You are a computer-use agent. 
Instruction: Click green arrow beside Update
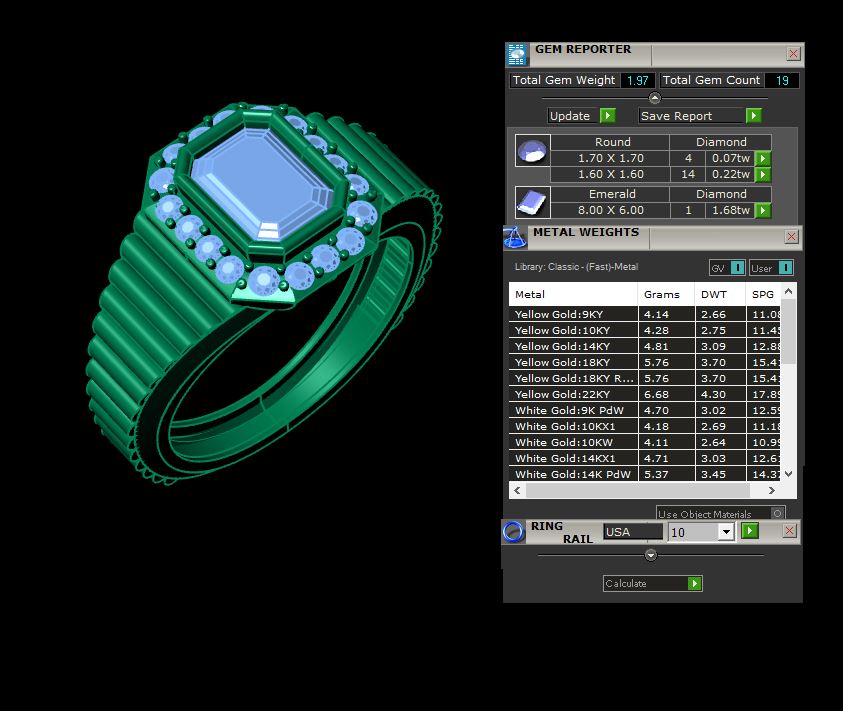point(608,116)
